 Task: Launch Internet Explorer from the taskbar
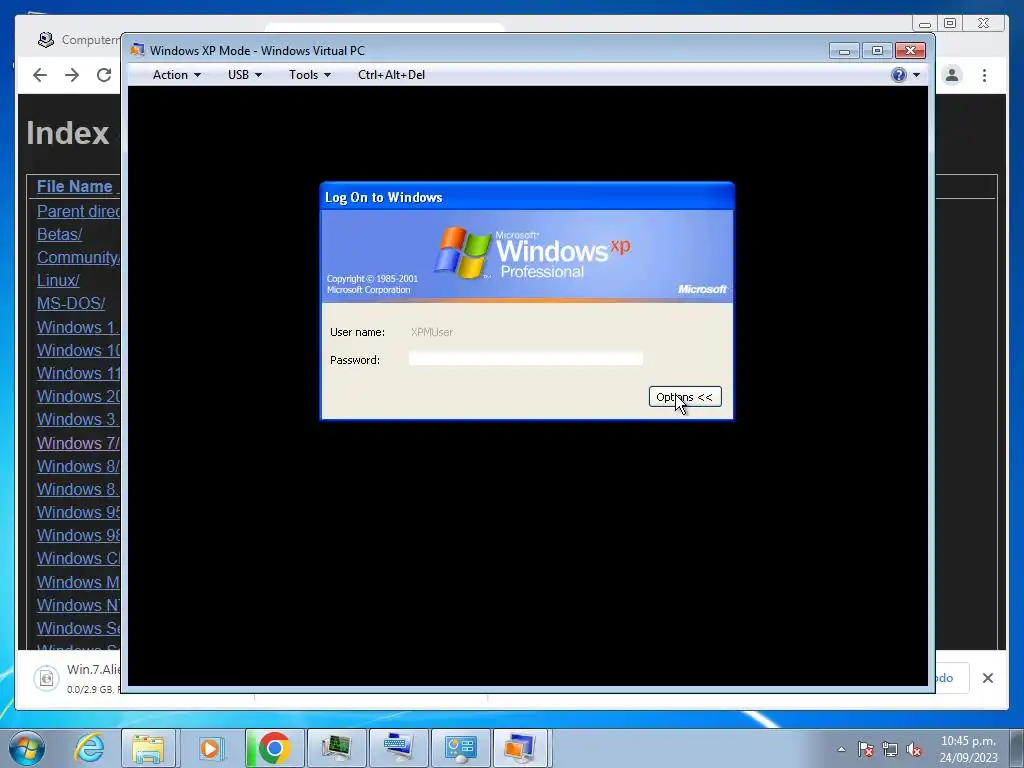point(88,748)
